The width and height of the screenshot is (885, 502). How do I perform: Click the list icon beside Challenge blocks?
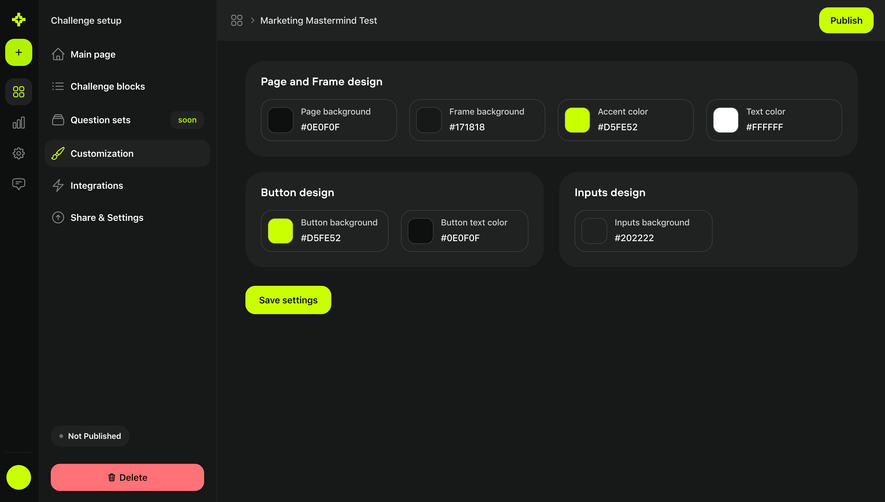point(58,86)
